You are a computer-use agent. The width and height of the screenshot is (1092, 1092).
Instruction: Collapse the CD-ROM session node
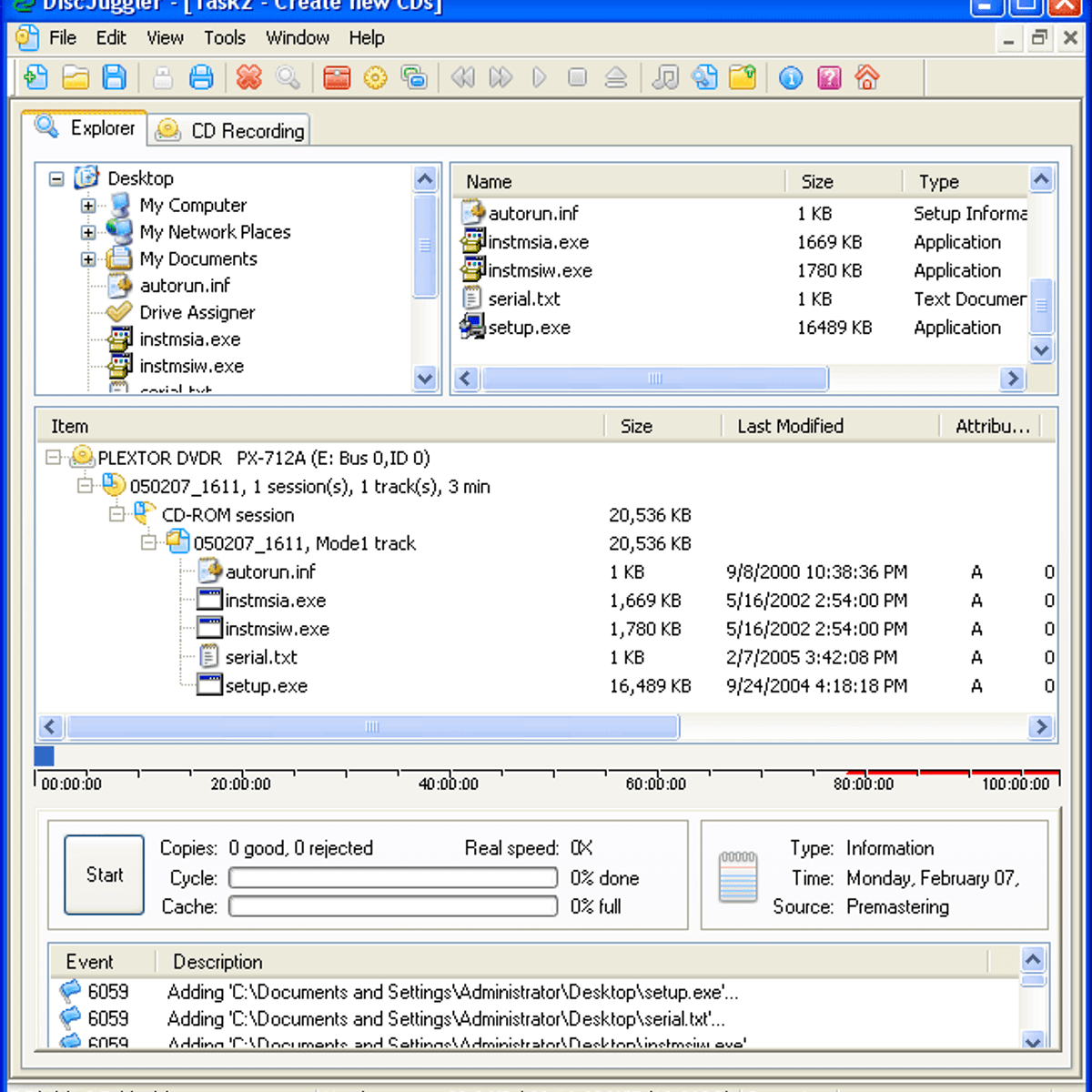pos(117,514)
